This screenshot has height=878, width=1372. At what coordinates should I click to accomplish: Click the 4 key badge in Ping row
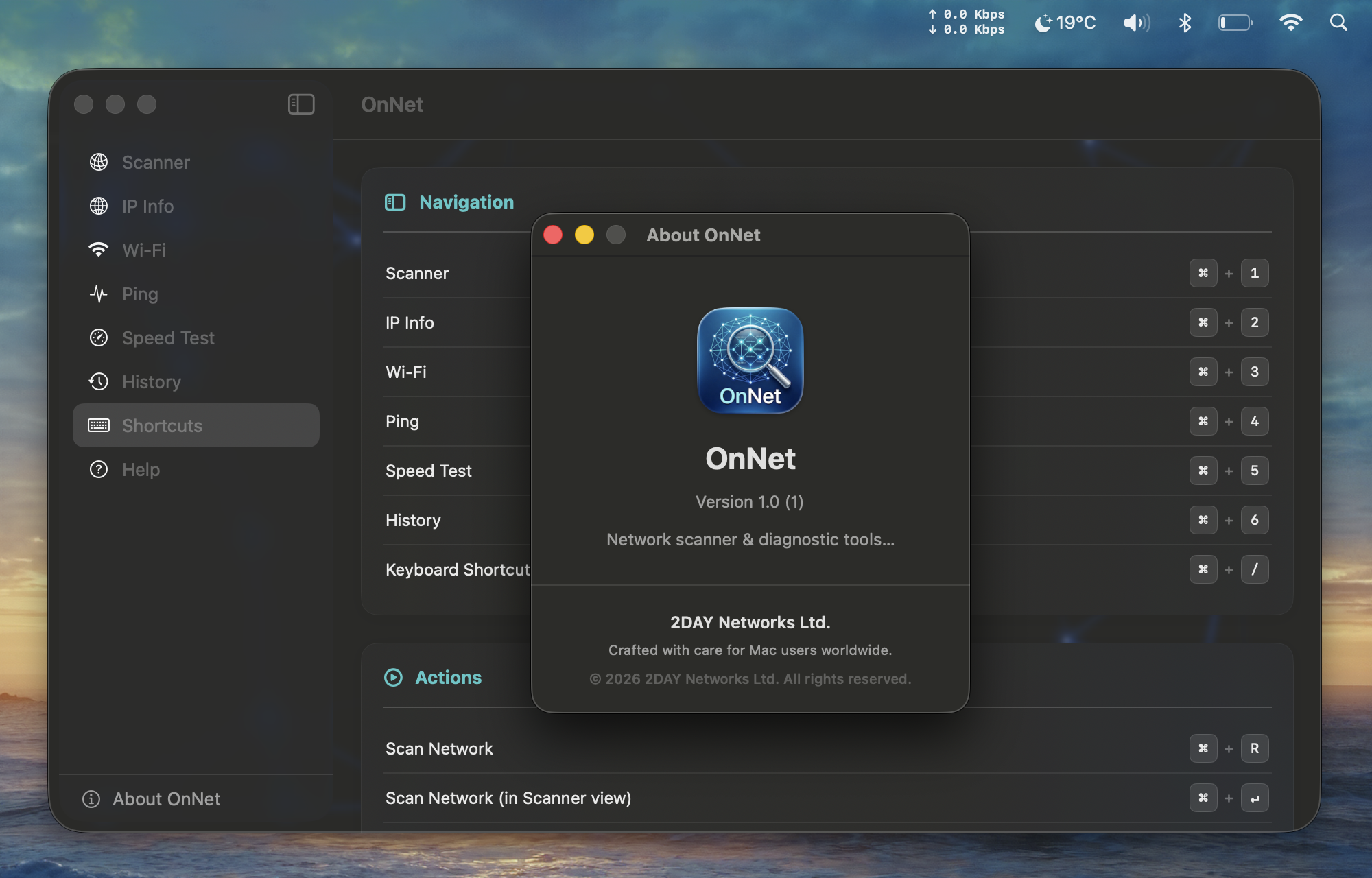[x=1255, y=421]
